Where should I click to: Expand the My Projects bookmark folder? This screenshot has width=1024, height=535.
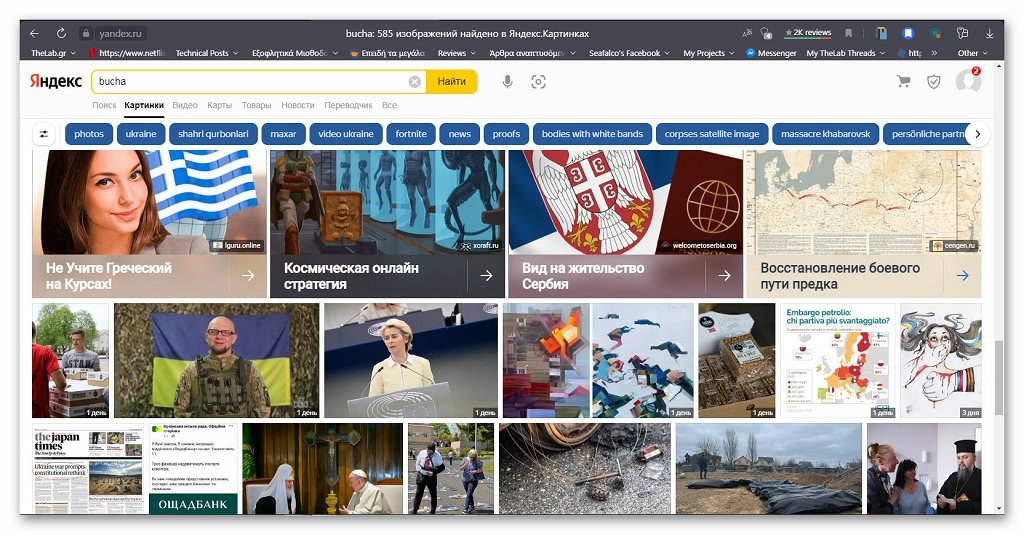[x=709, y=53]
